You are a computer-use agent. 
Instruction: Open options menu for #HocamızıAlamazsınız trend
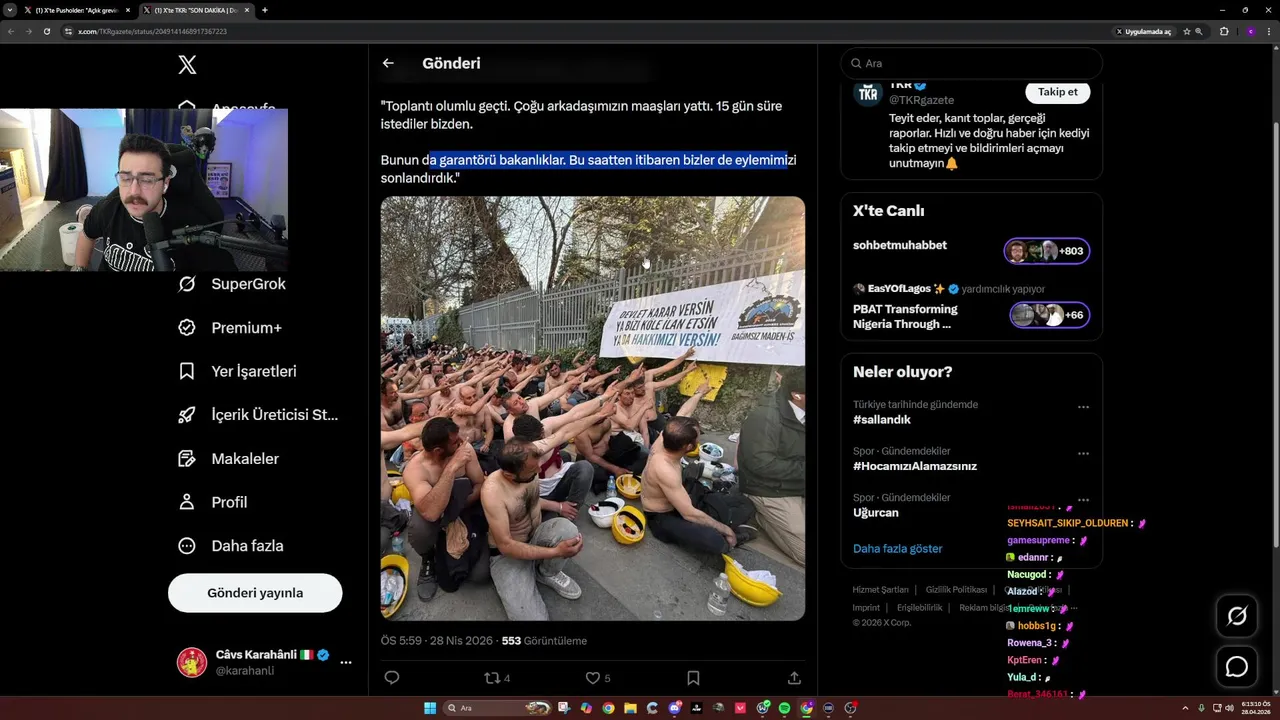(x=1083, y=453)
